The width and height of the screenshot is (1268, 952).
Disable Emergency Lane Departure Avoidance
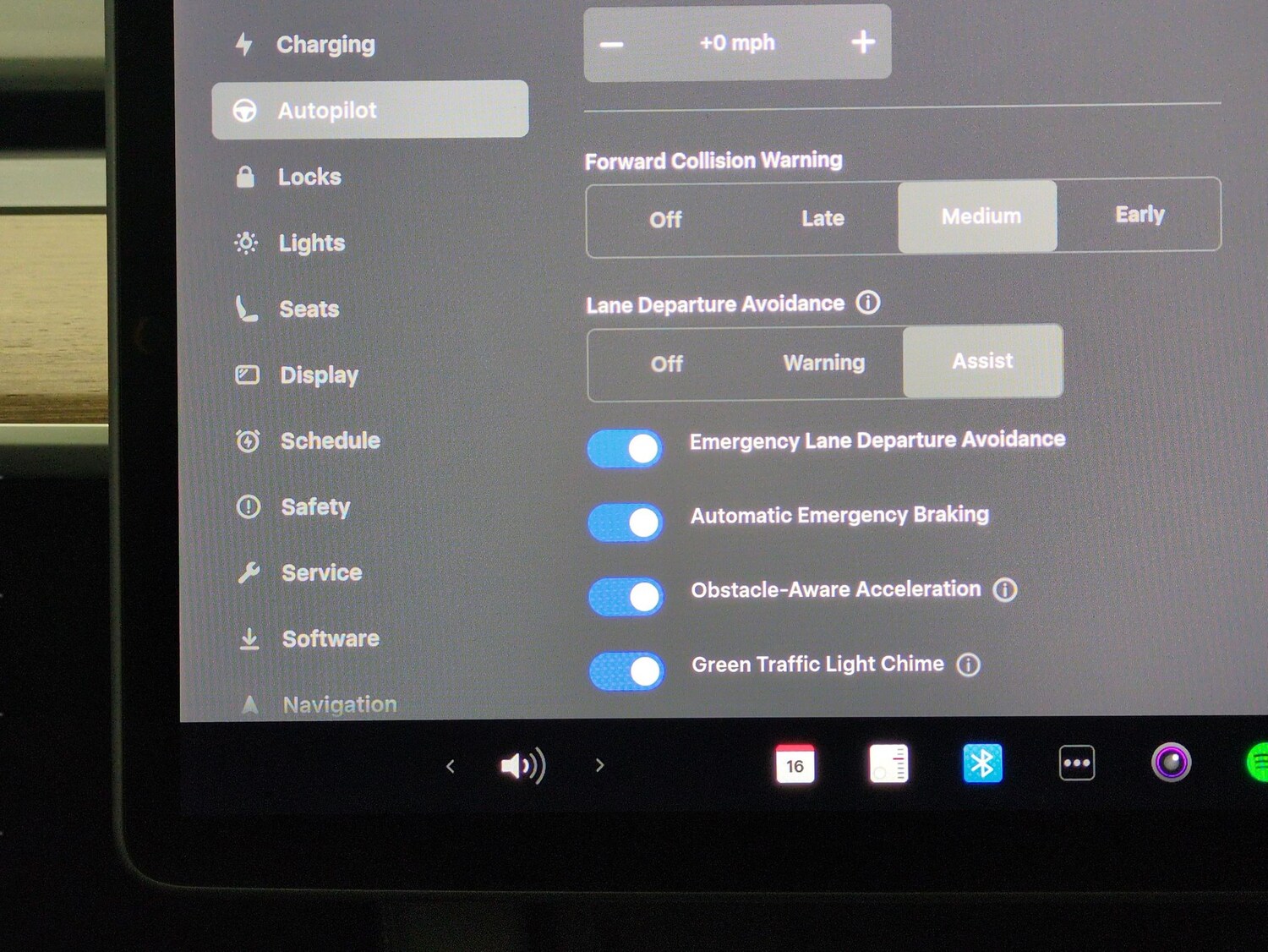pyautogui.click(x=625, y=447)
